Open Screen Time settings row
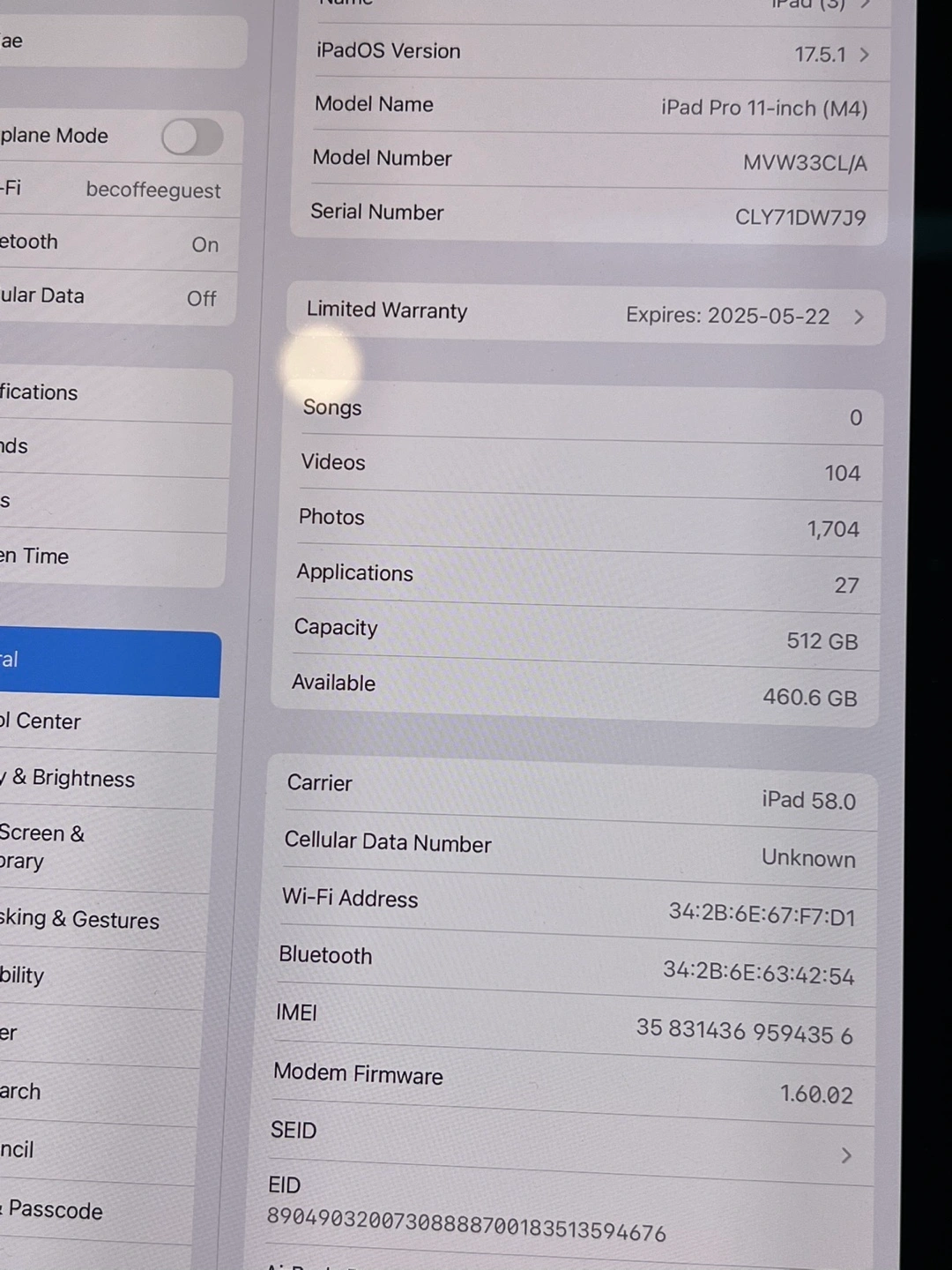The height and width of the screenshot is (1270, 952). [113, 557]
